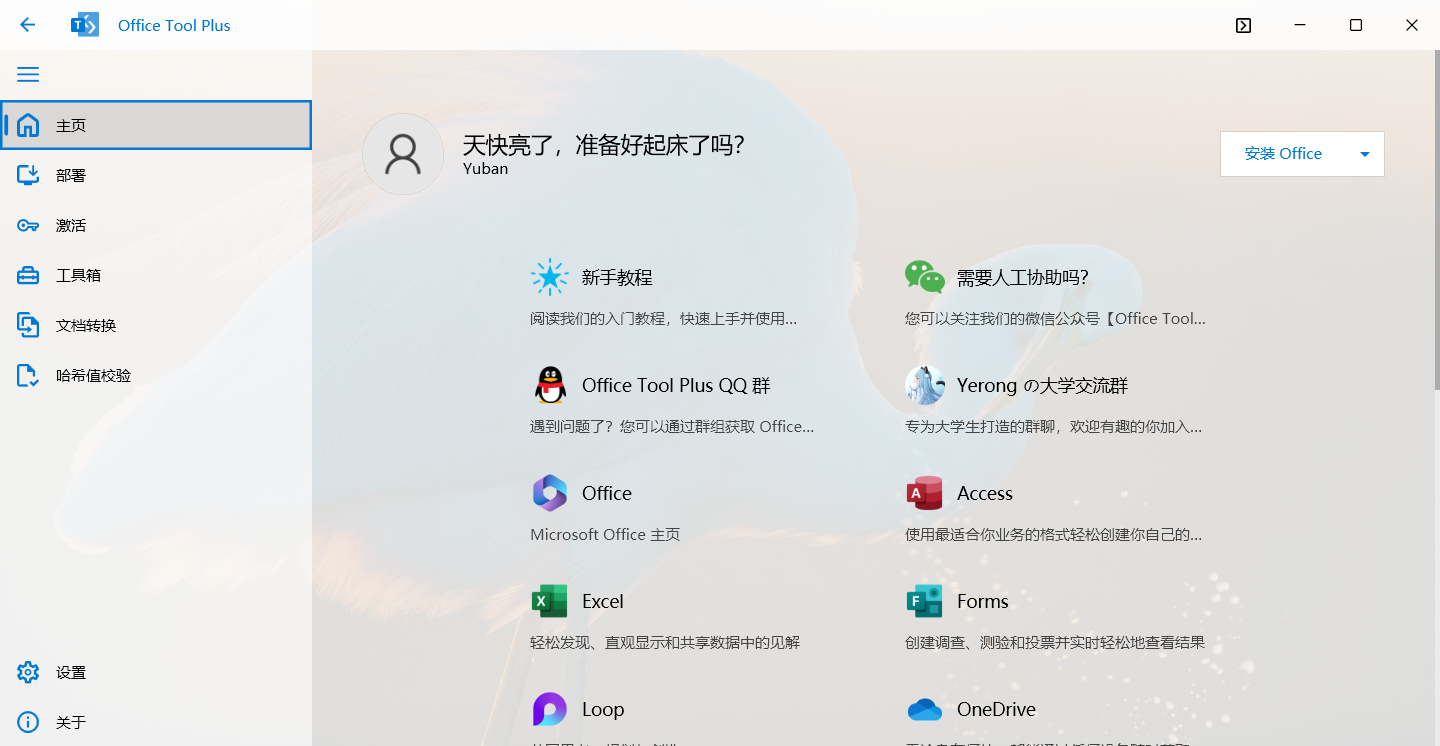Click the Access tile icon

tap(925, 493)
